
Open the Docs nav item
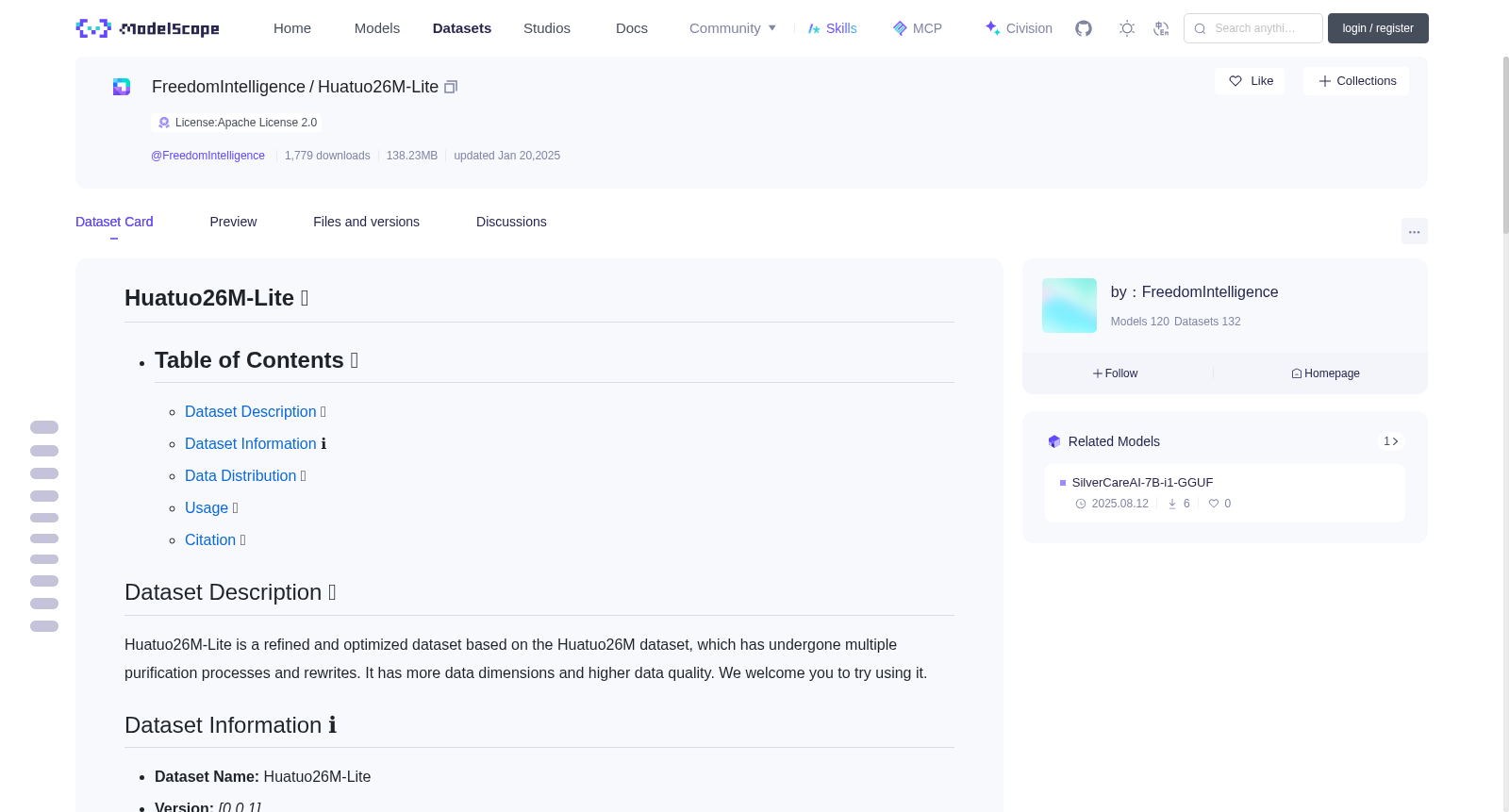click(x=632, y=28)
